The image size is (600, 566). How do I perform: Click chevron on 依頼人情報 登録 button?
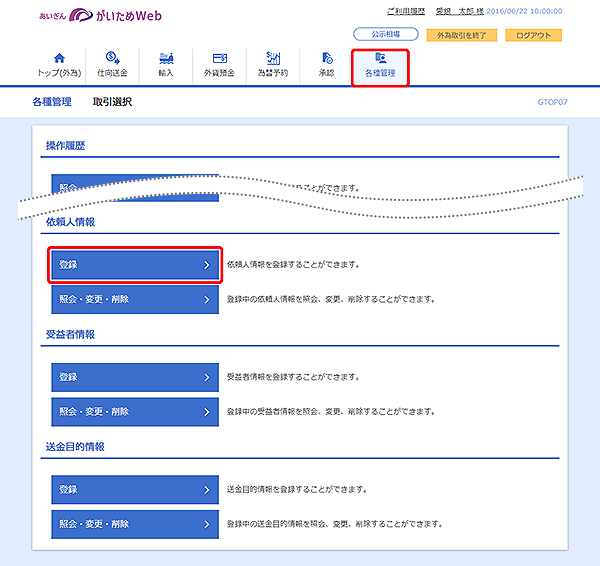coord(207,265)
